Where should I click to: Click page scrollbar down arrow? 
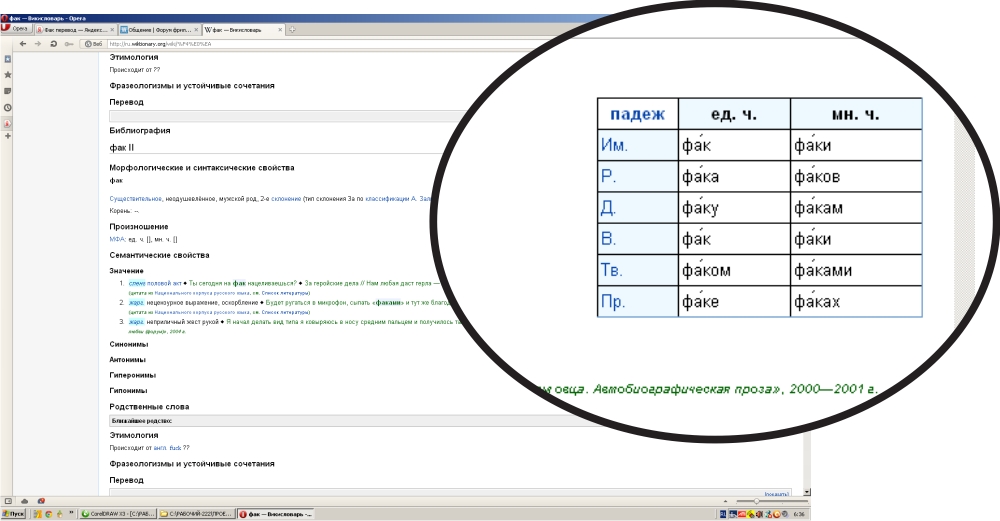pyautogui.click(x=807, y=492)
